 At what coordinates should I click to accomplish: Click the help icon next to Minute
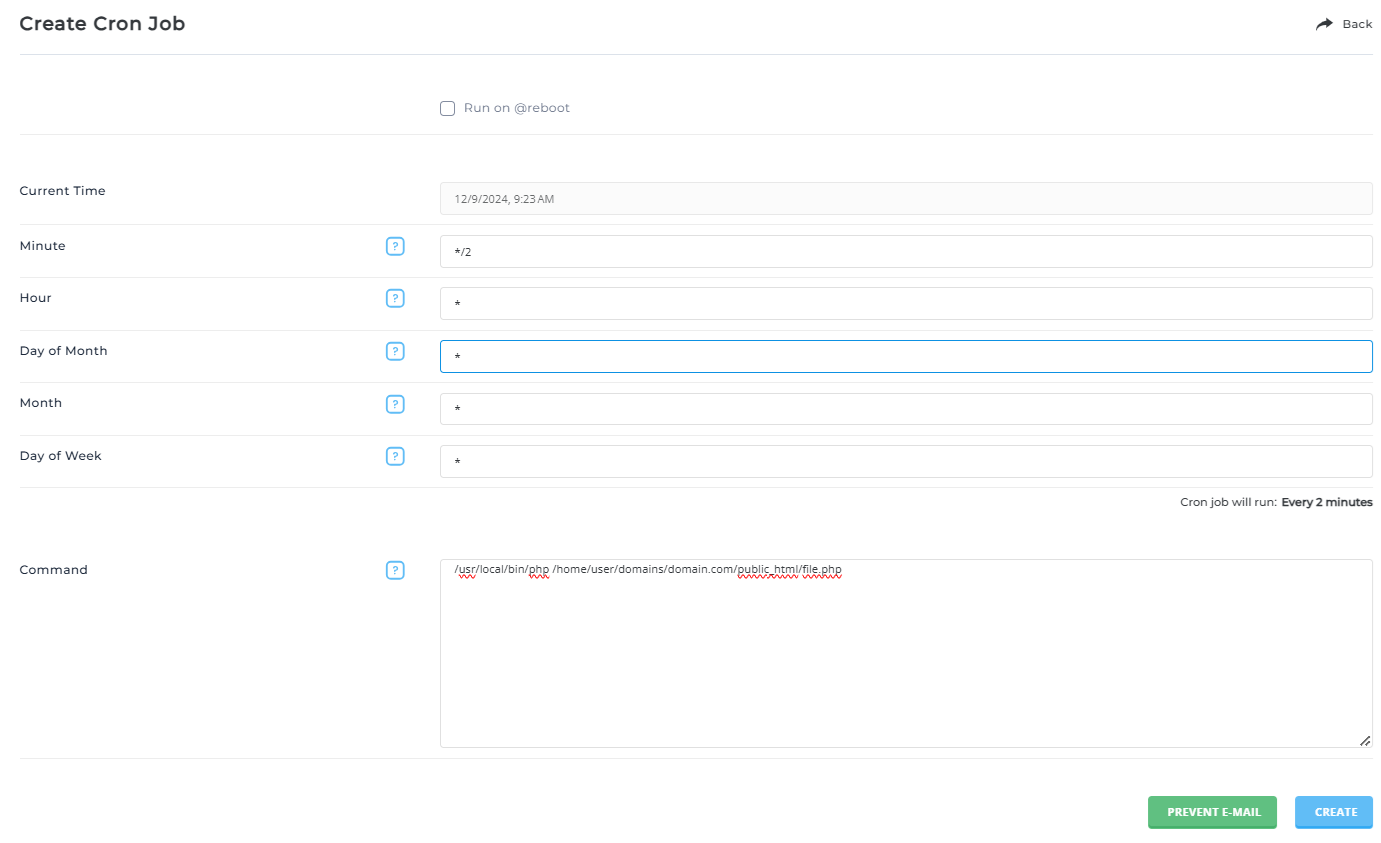(395, 246)
